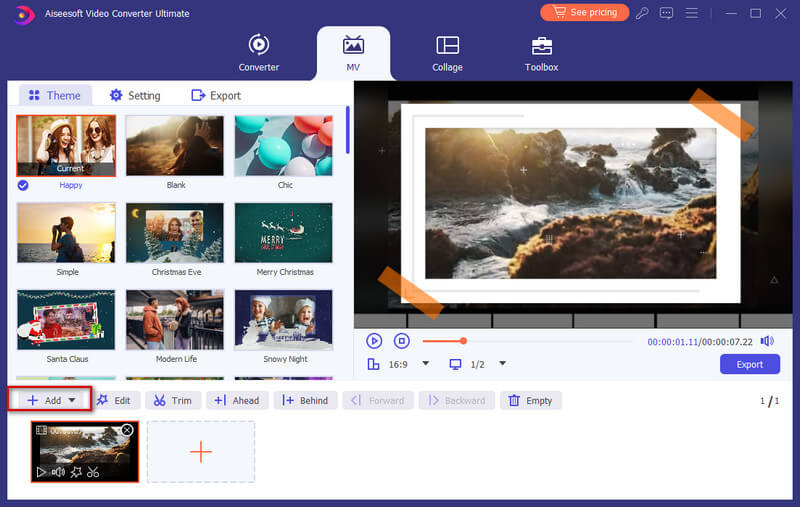Viewport: 800px width, 507px height.
Task: Expand the Add dropdown arrow
Action: tap(72, 400)
